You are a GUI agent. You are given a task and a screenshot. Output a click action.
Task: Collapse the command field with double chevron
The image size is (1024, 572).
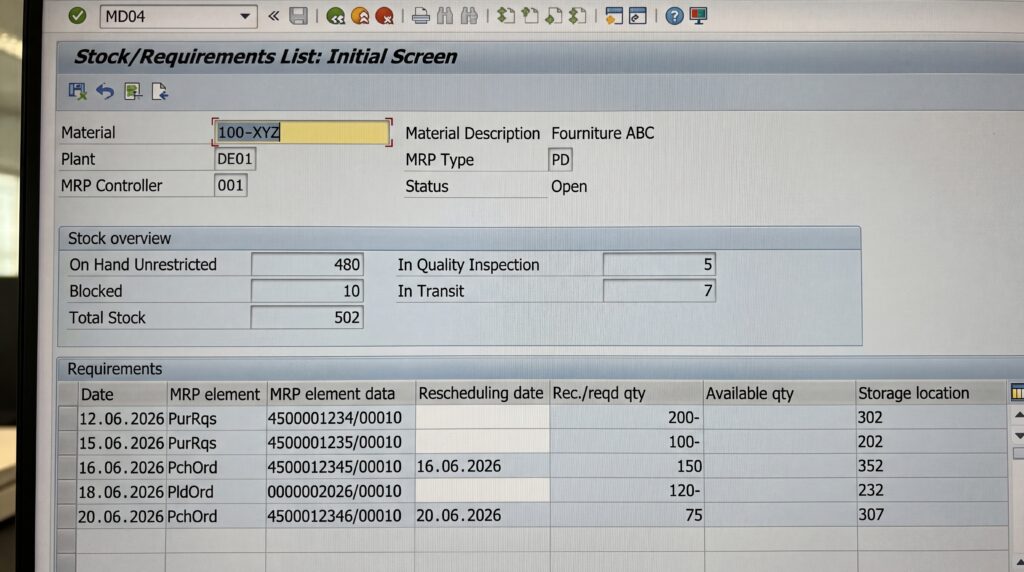[274, 16]
